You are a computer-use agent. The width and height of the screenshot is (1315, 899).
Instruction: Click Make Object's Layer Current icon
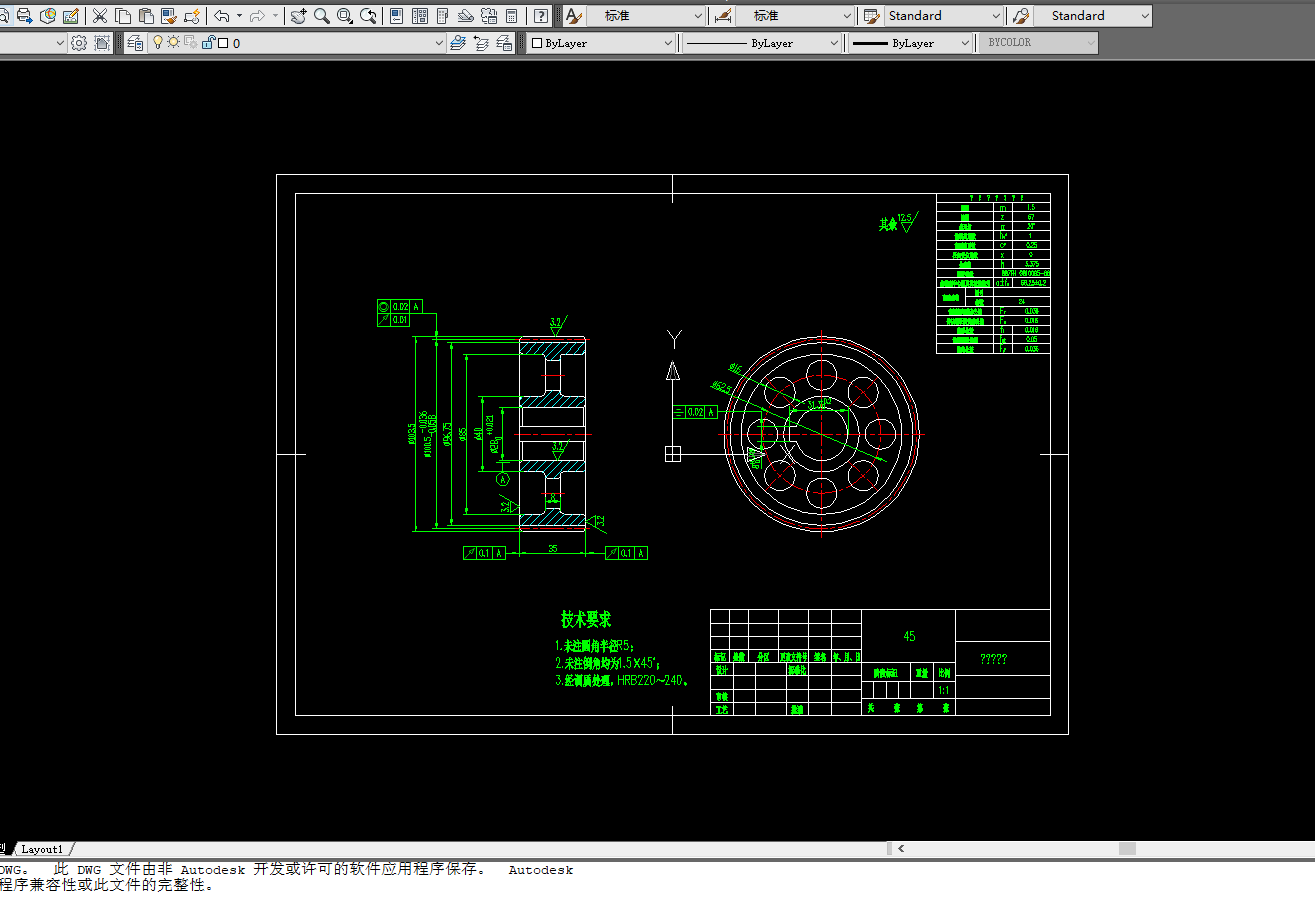(x=458, y=43)
